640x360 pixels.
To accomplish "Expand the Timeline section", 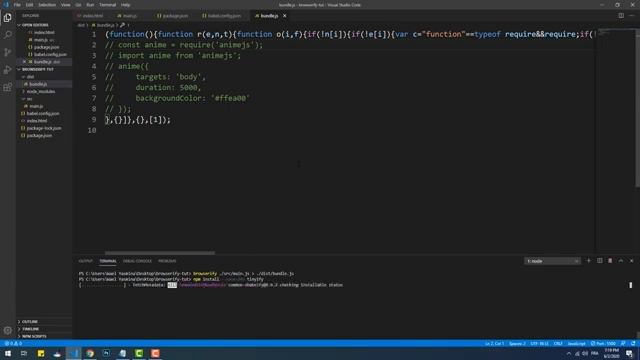I will tap(30, 329).
